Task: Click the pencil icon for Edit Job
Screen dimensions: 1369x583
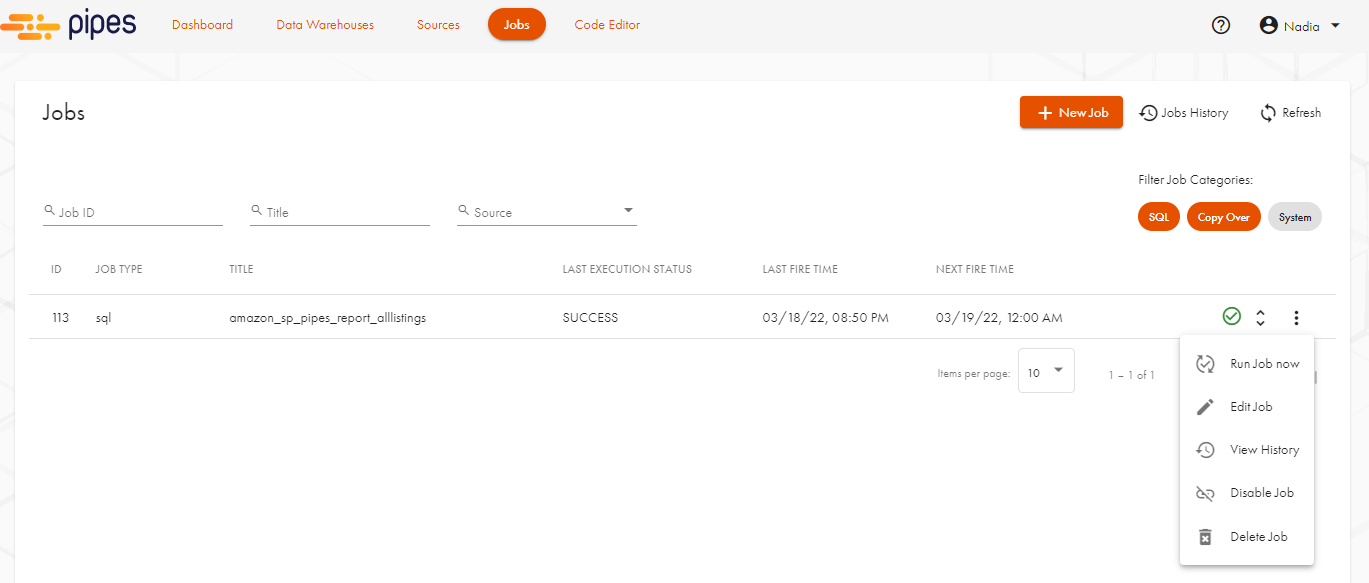Action: [x=1205, y=407]
